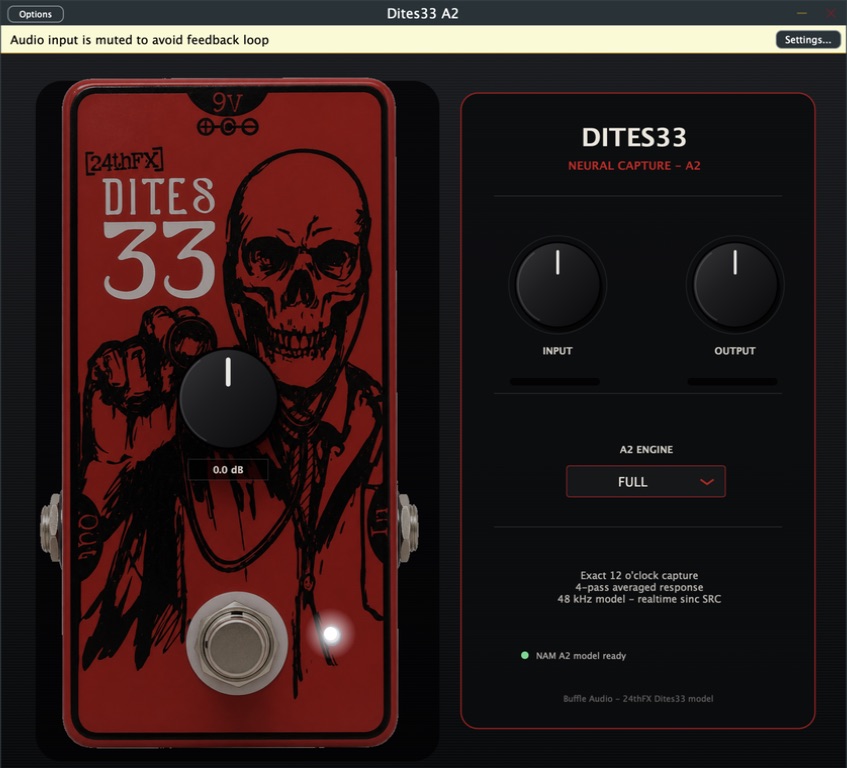Close the Dites33 A2 window
Viewport: 847px width, 768px height.
click(x=831, y=13)
